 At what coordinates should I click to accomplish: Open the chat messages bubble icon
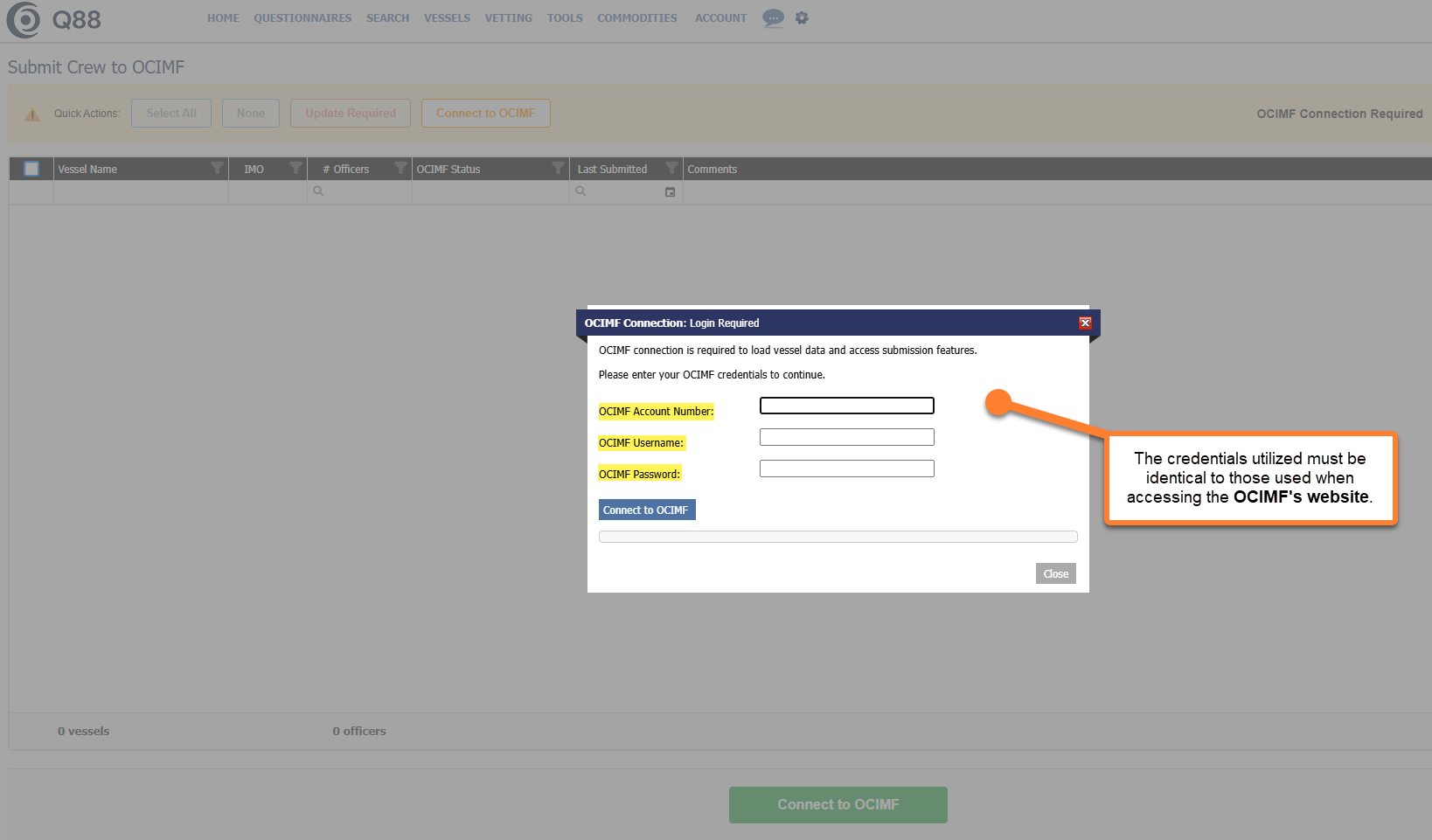coord(773,17)
